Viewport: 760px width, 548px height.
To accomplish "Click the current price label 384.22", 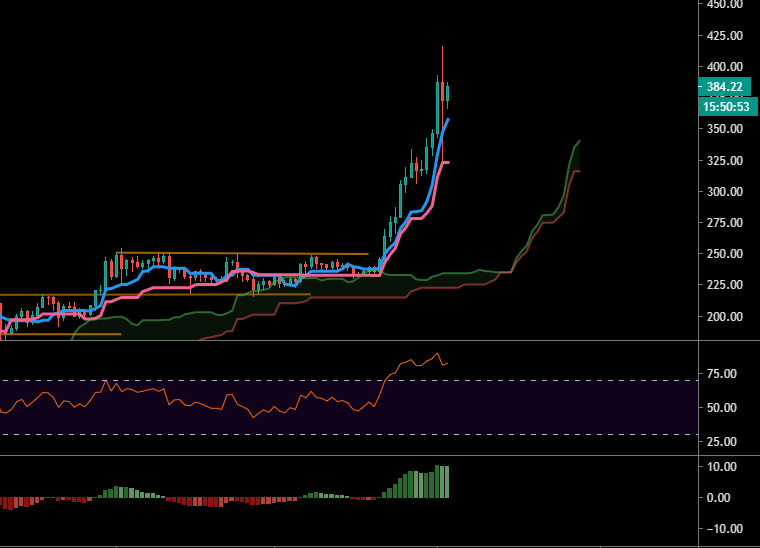I will tap(725, 87).
